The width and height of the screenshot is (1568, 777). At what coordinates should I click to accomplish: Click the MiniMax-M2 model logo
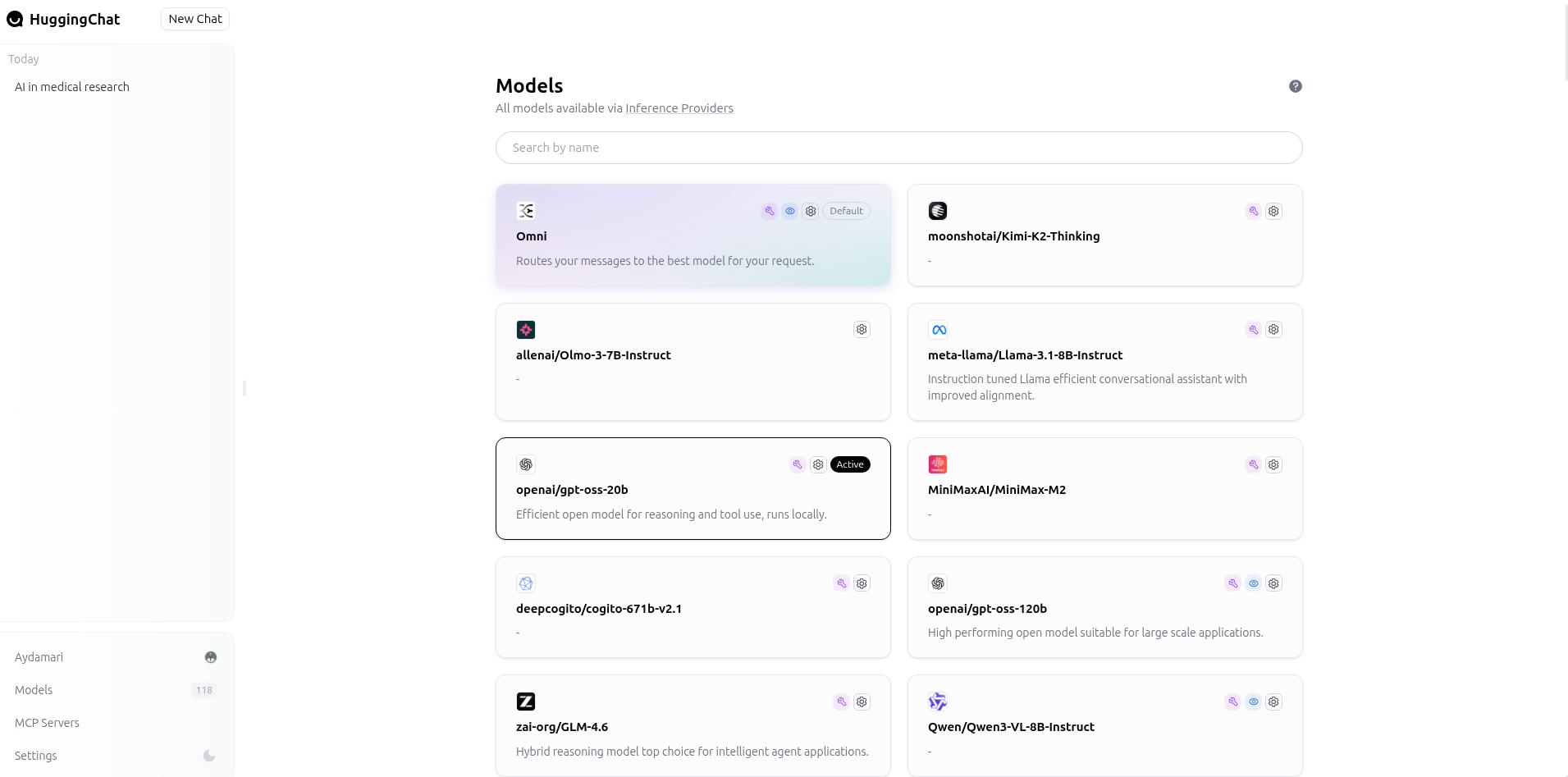938,464
